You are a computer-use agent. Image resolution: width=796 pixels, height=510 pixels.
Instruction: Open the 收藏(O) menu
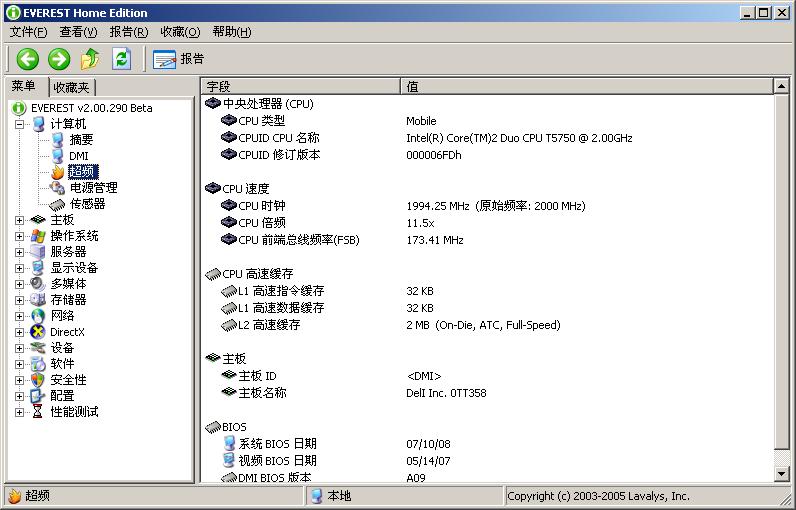click(180, 32)
